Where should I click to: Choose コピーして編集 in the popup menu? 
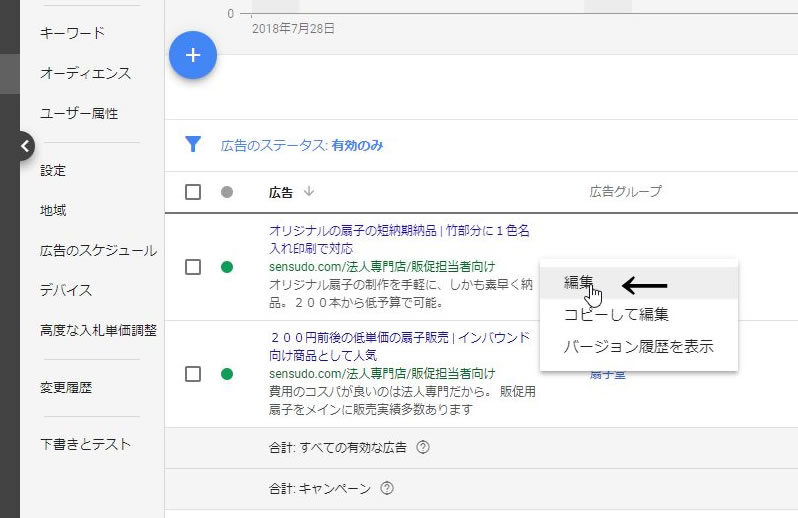point(616,314)
